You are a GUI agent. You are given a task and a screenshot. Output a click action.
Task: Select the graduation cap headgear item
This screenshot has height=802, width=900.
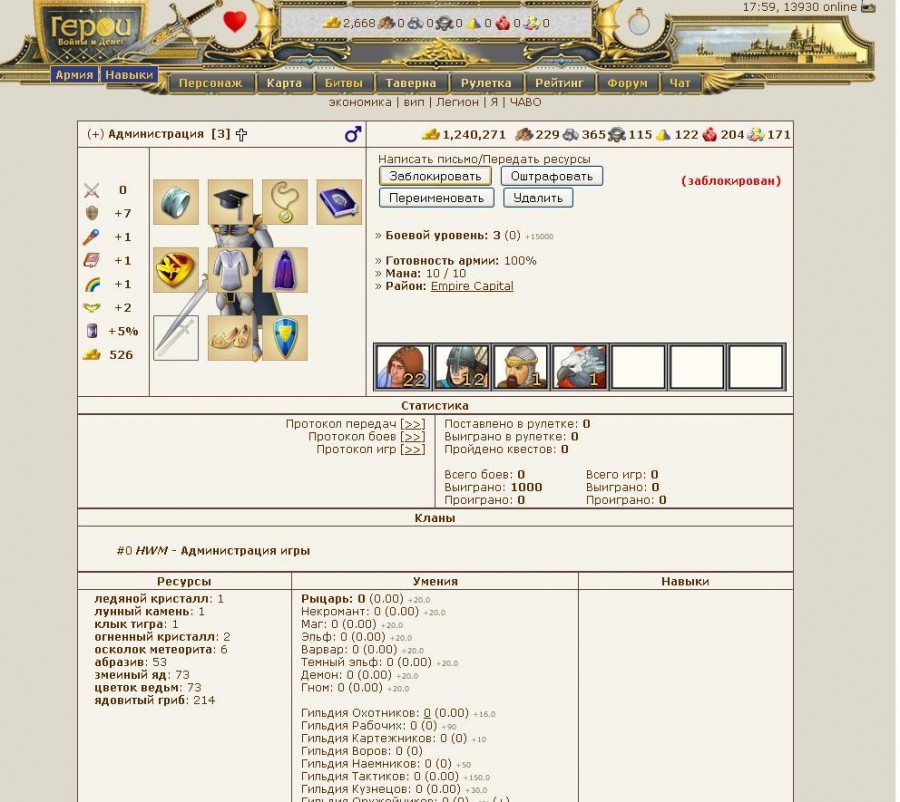click(x=230, y=202)
